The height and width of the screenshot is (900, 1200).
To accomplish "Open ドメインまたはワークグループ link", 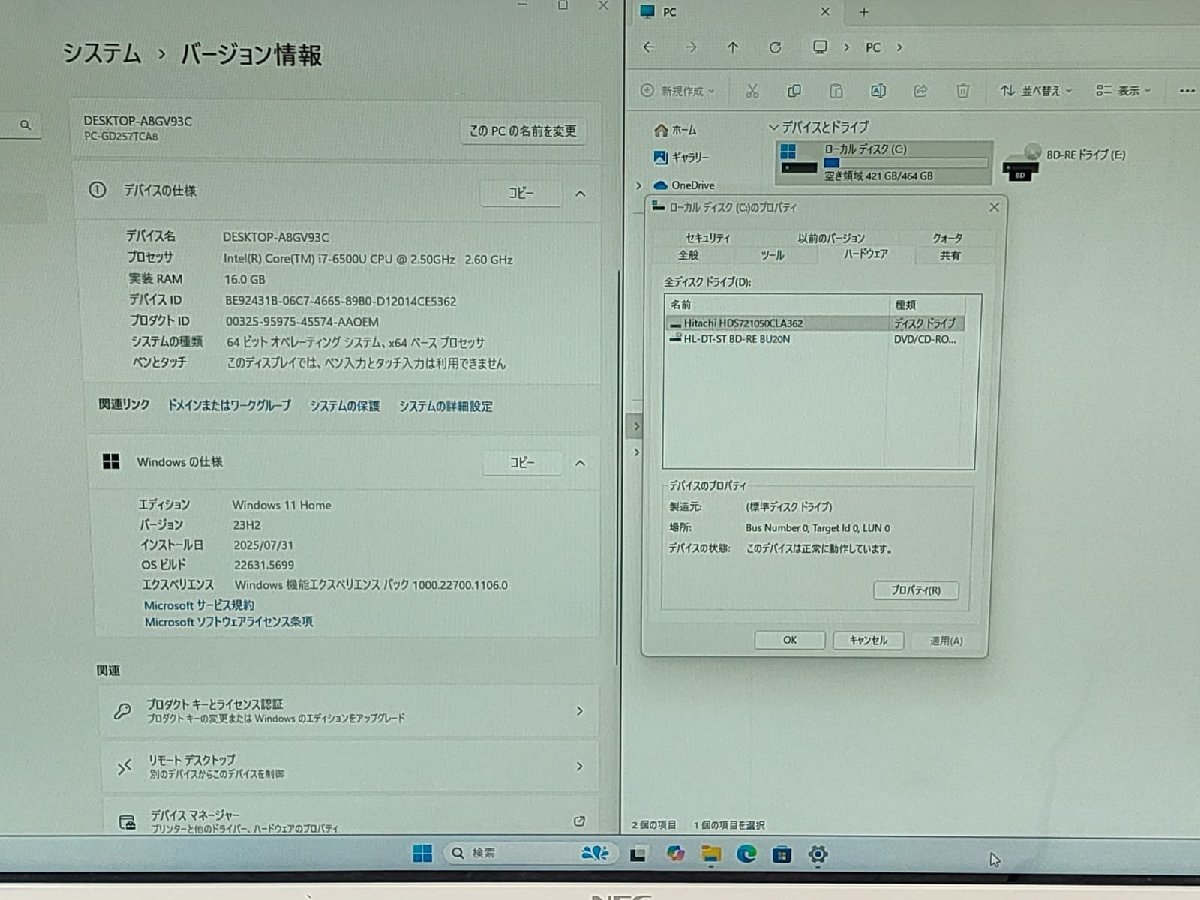I will [x=229, y=406].
